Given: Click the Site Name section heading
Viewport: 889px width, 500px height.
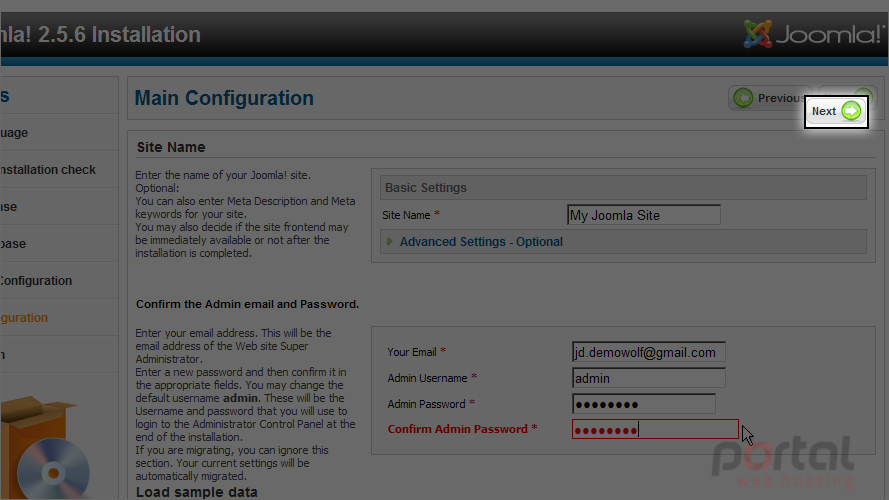Looking at the screenshot, I should click(171, 147).
